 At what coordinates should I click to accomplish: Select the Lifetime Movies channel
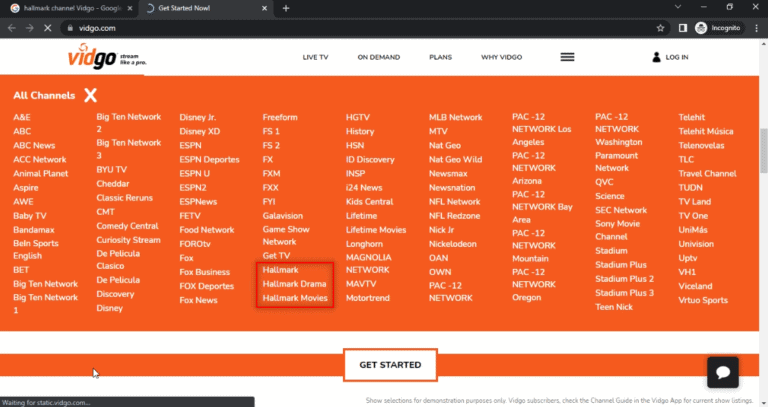point(376,230)
